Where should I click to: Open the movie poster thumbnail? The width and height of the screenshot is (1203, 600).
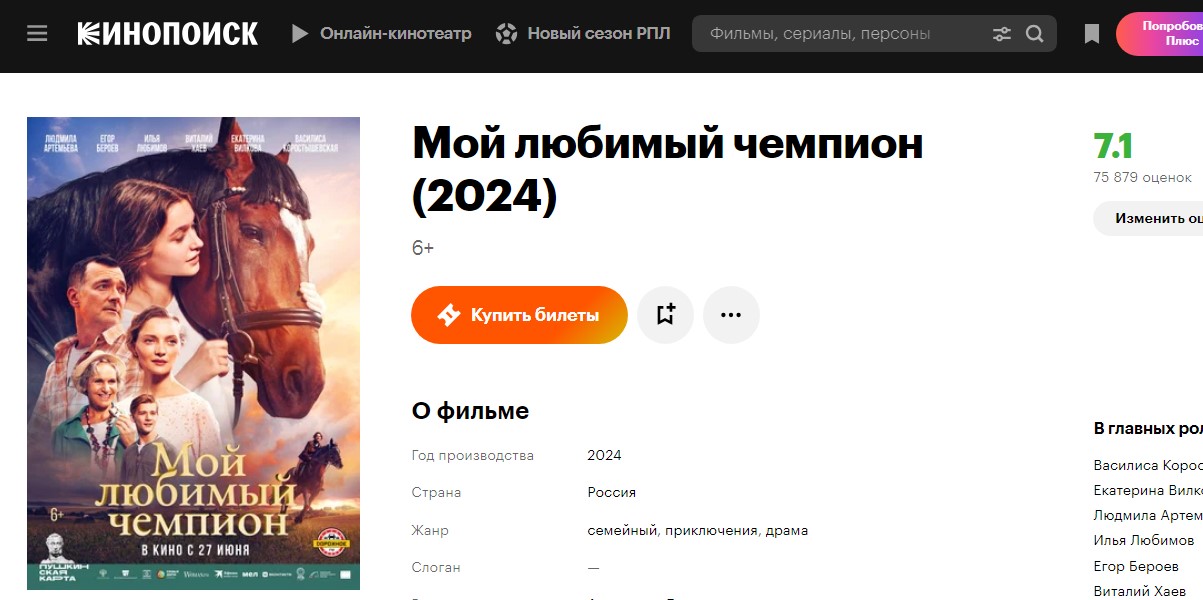click(193, 353)
